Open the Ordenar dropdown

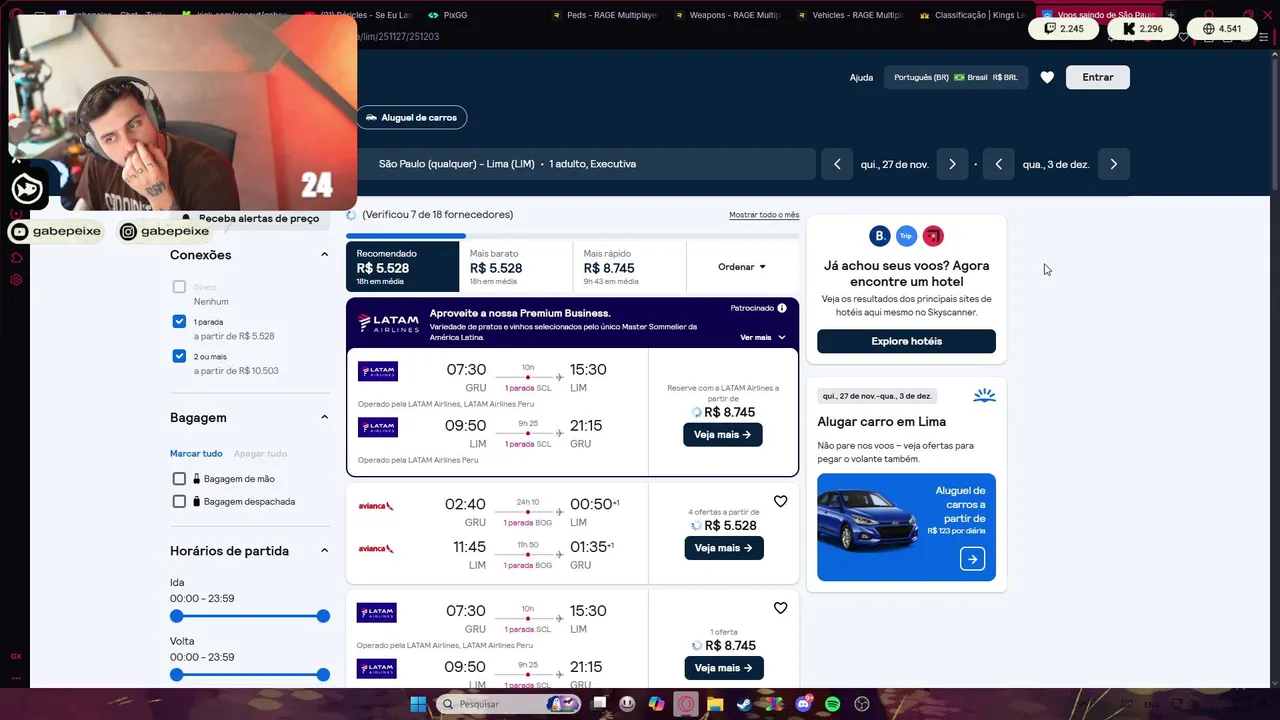pos(742,267)
